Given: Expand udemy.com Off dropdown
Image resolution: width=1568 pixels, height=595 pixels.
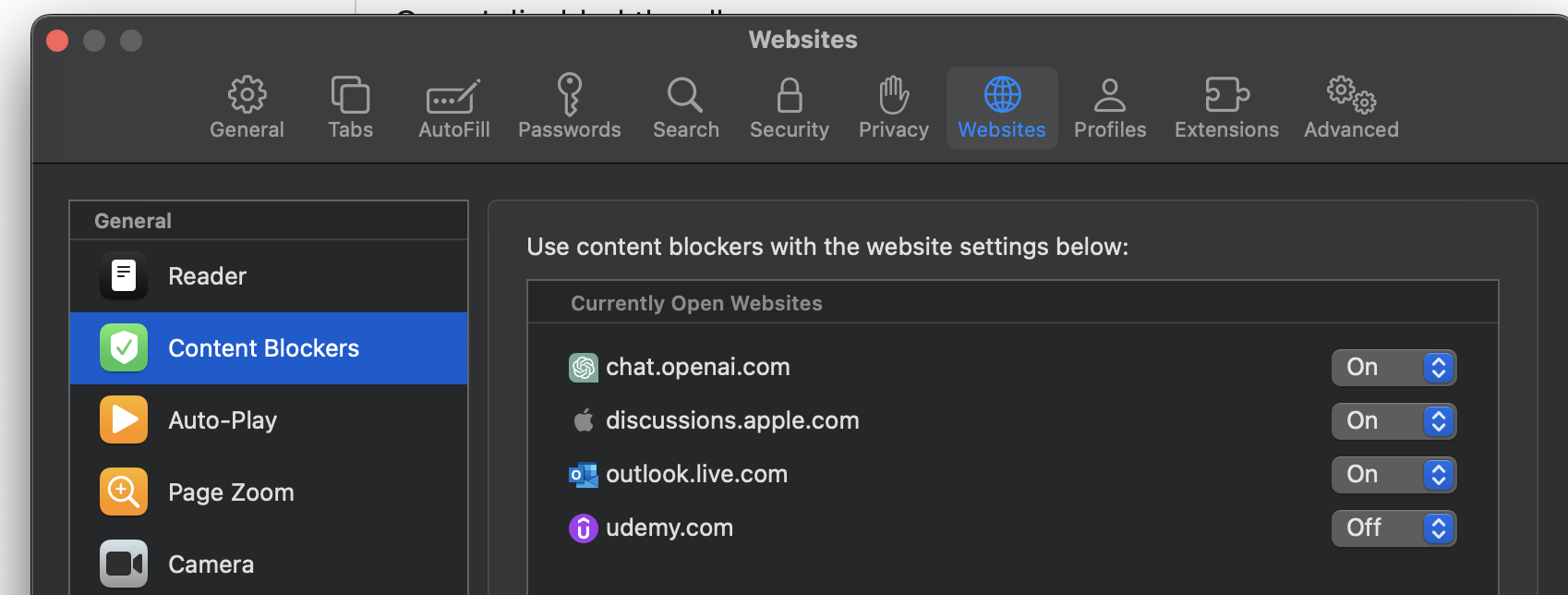Looking at the screenshot, I should pyautogui.click(x=1393, y=528).
